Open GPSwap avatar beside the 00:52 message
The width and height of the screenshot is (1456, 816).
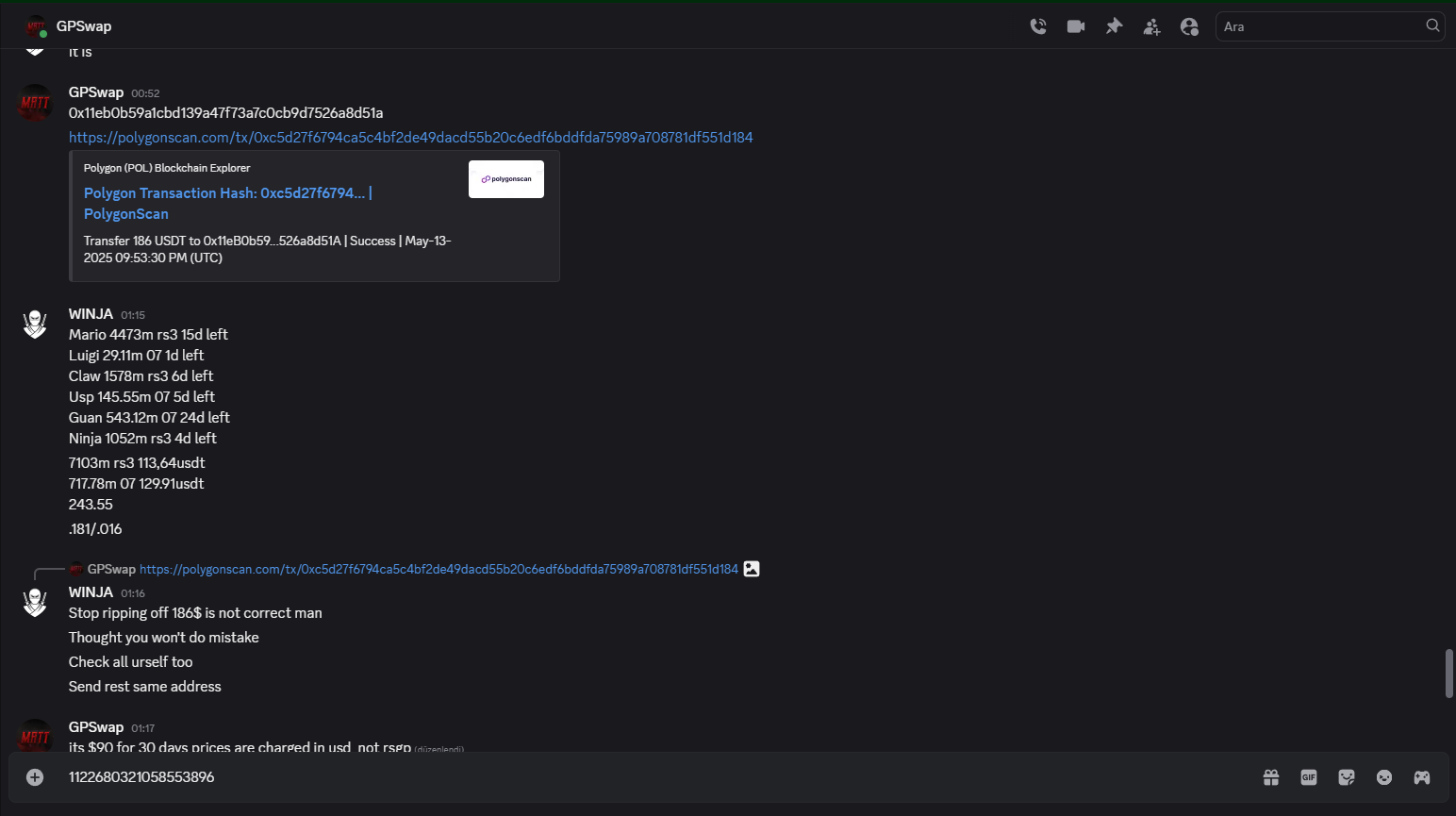click(x=35, y=102)
